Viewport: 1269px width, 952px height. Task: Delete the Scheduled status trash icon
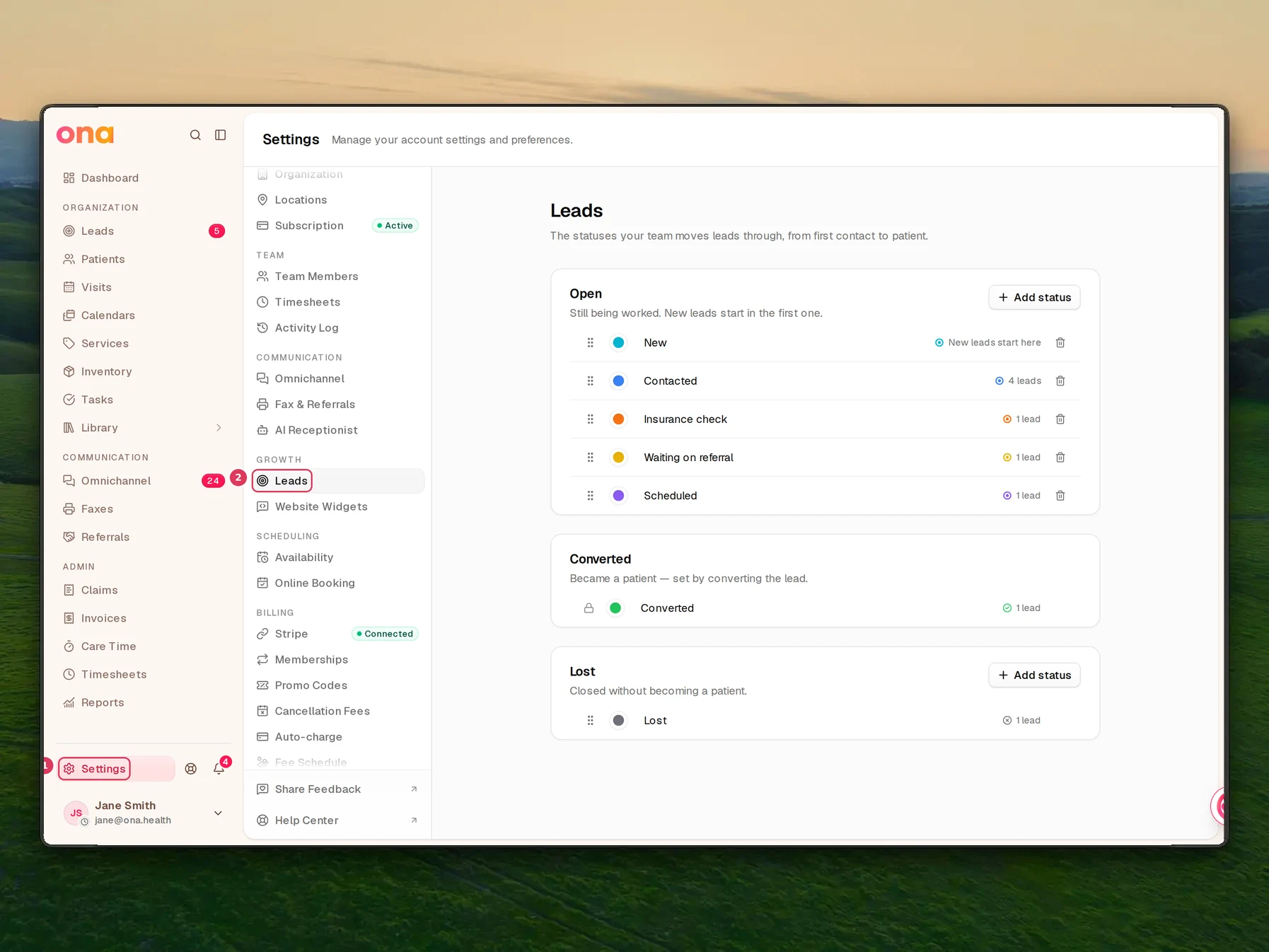point(1060,495)
